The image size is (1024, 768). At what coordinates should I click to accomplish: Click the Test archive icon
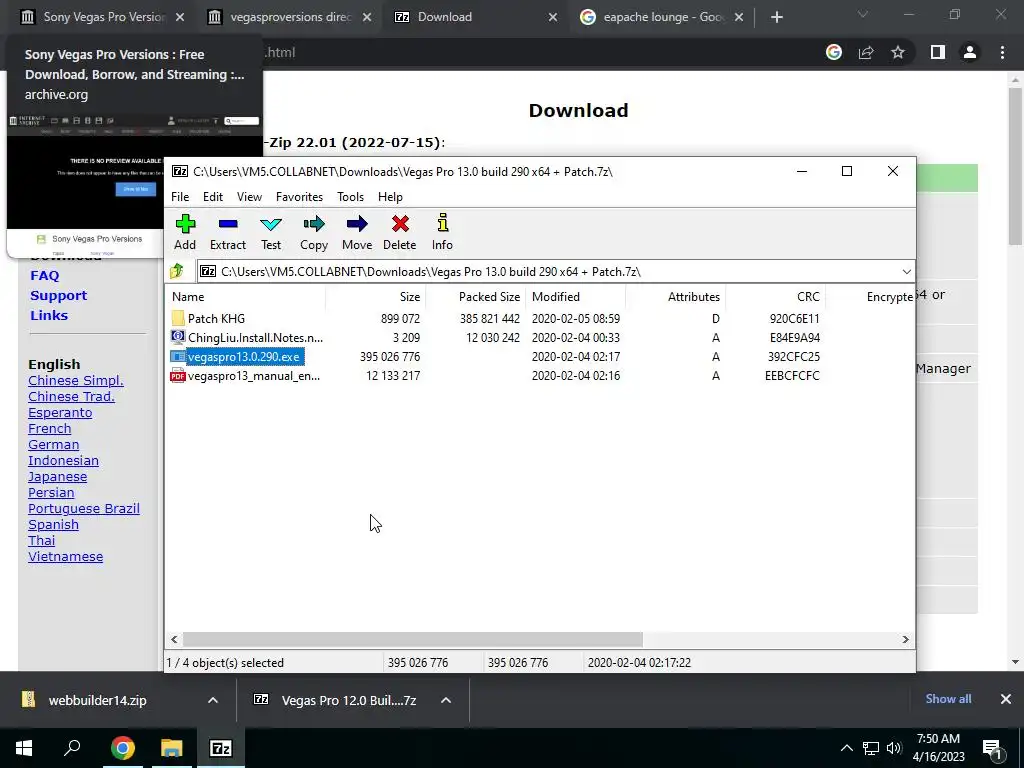(270, 225)
